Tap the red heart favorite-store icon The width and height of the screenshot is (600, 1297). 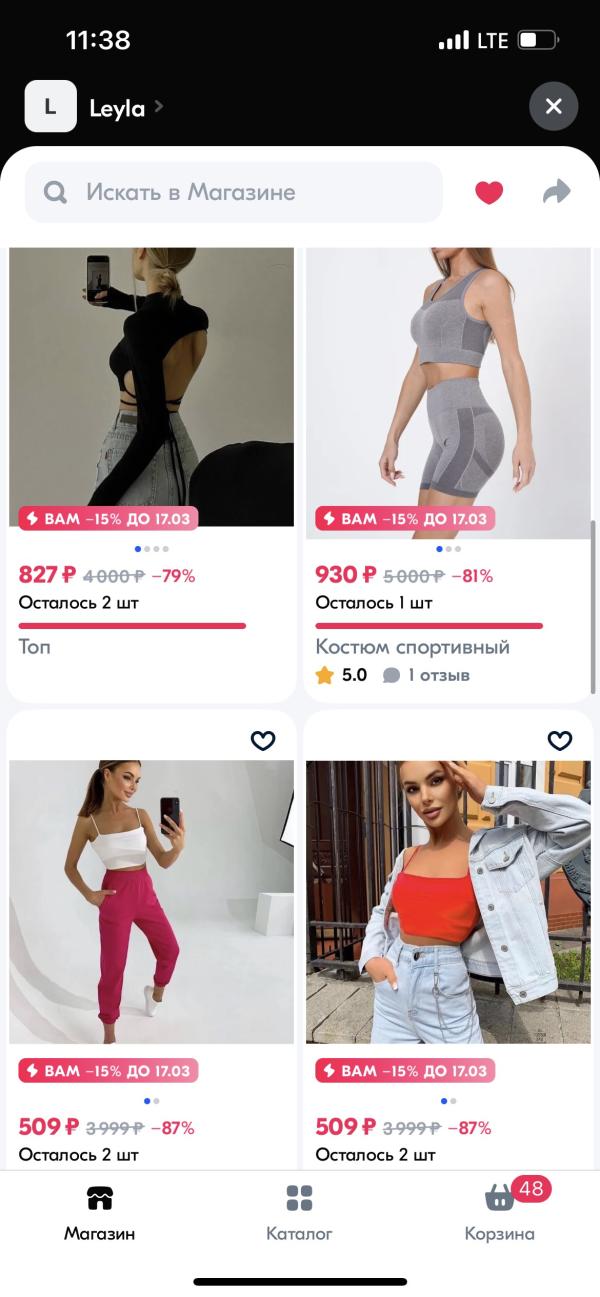click(x=488, y=192)
